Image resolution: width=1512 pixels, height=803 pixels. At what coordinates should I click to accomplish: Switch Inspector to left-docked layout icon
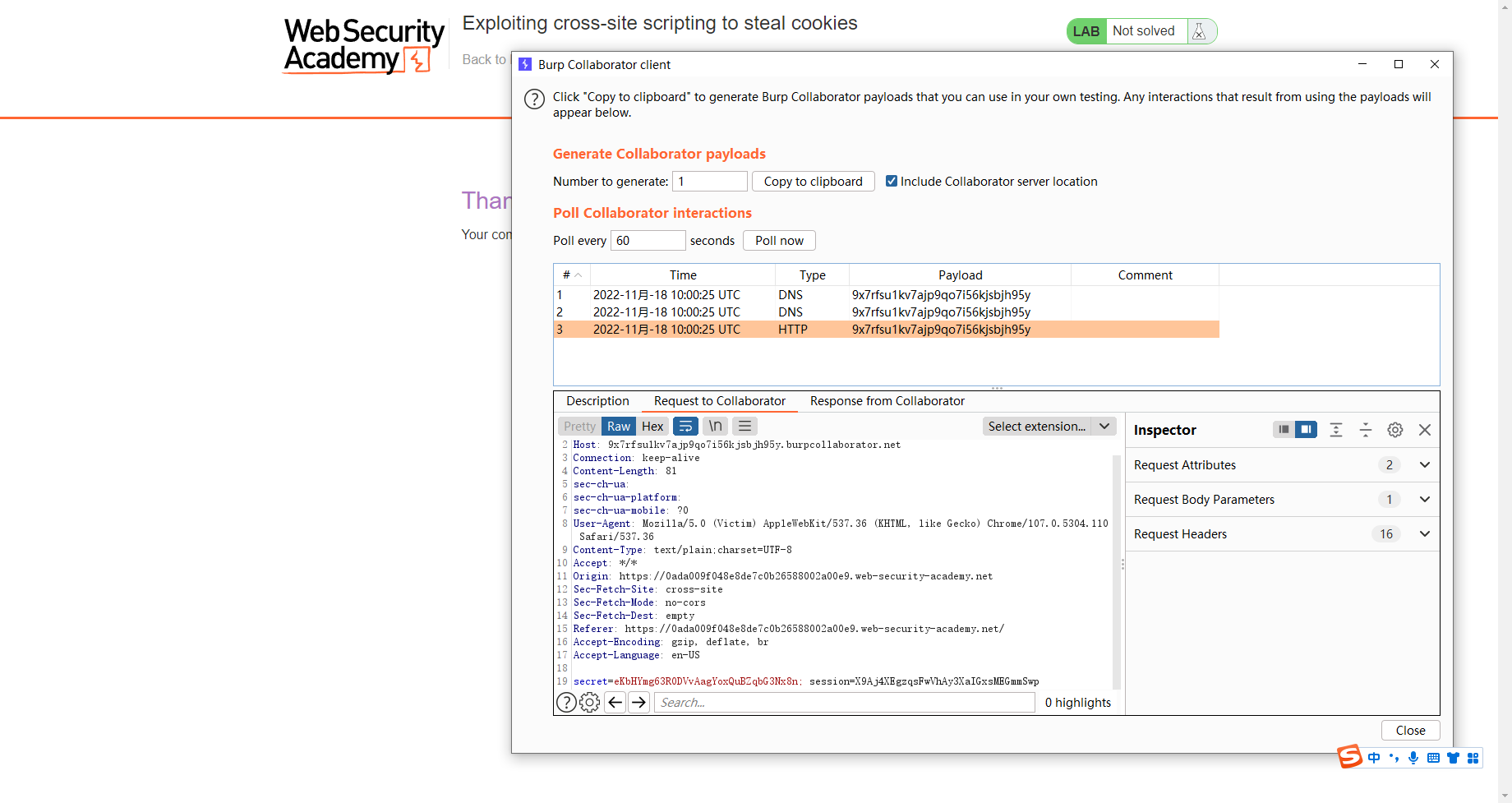[x=1284, y=430]
